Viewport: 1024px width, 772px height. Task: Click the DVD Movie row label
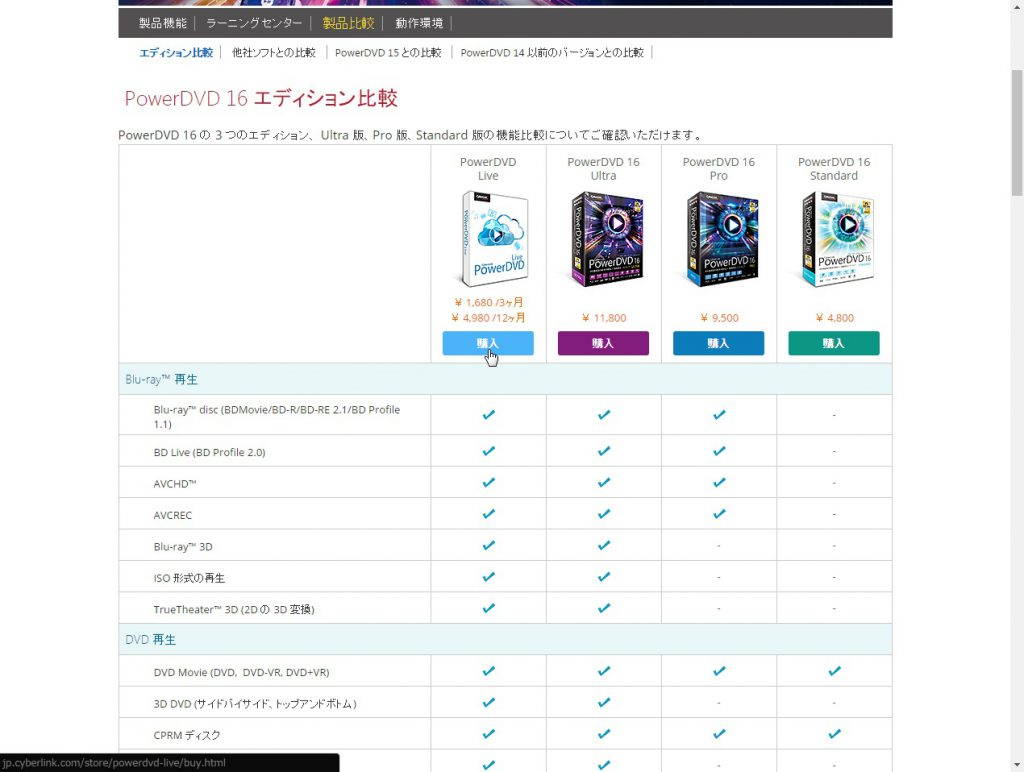coord(241,672)
